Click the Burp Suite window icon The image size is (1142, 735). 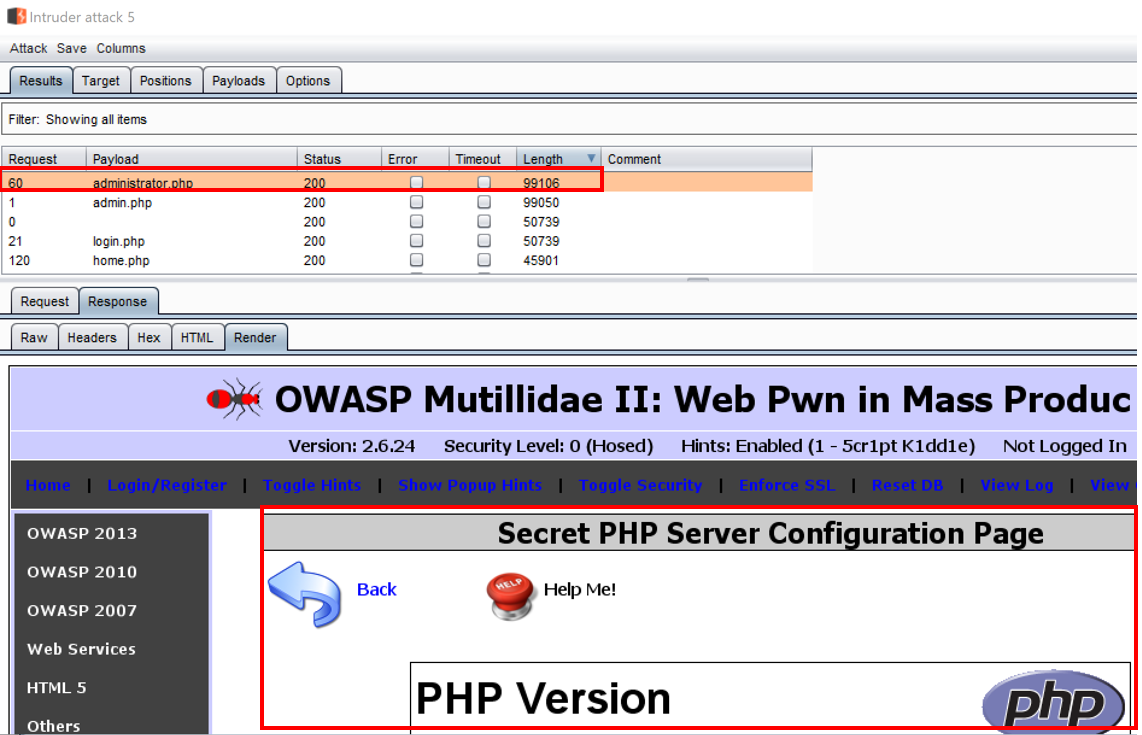(16, 16)
